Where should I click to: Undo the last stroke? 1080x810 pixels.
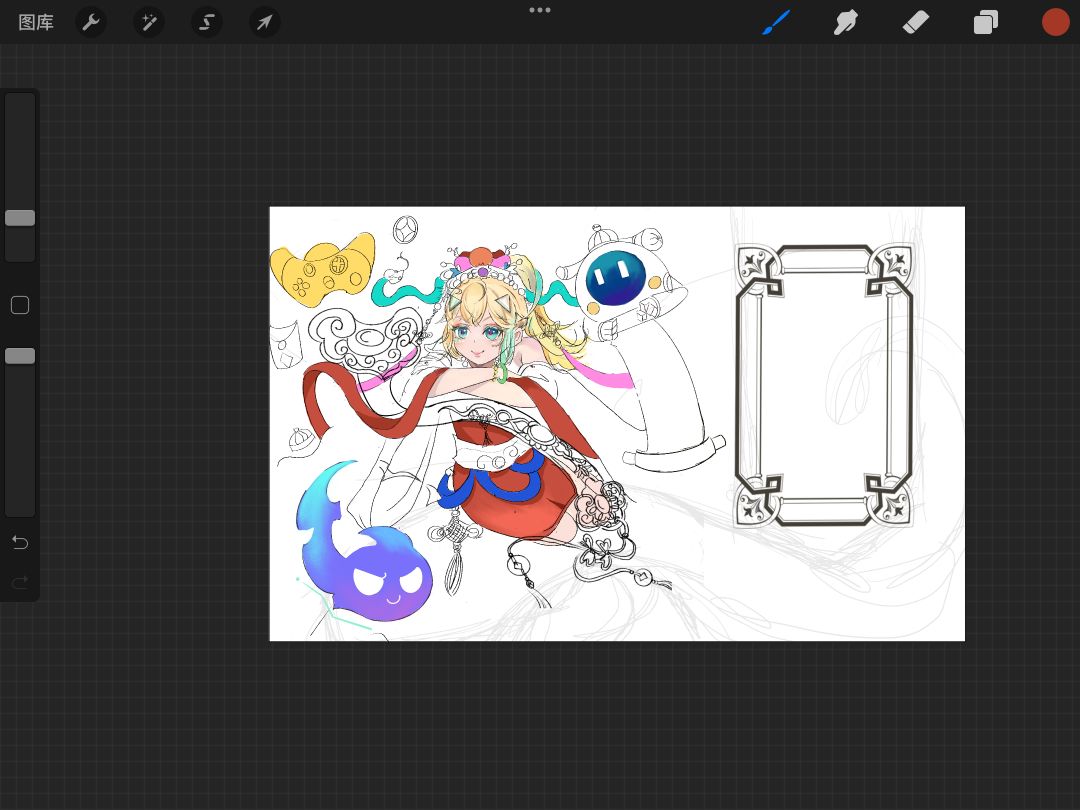[x=20, y=542]
